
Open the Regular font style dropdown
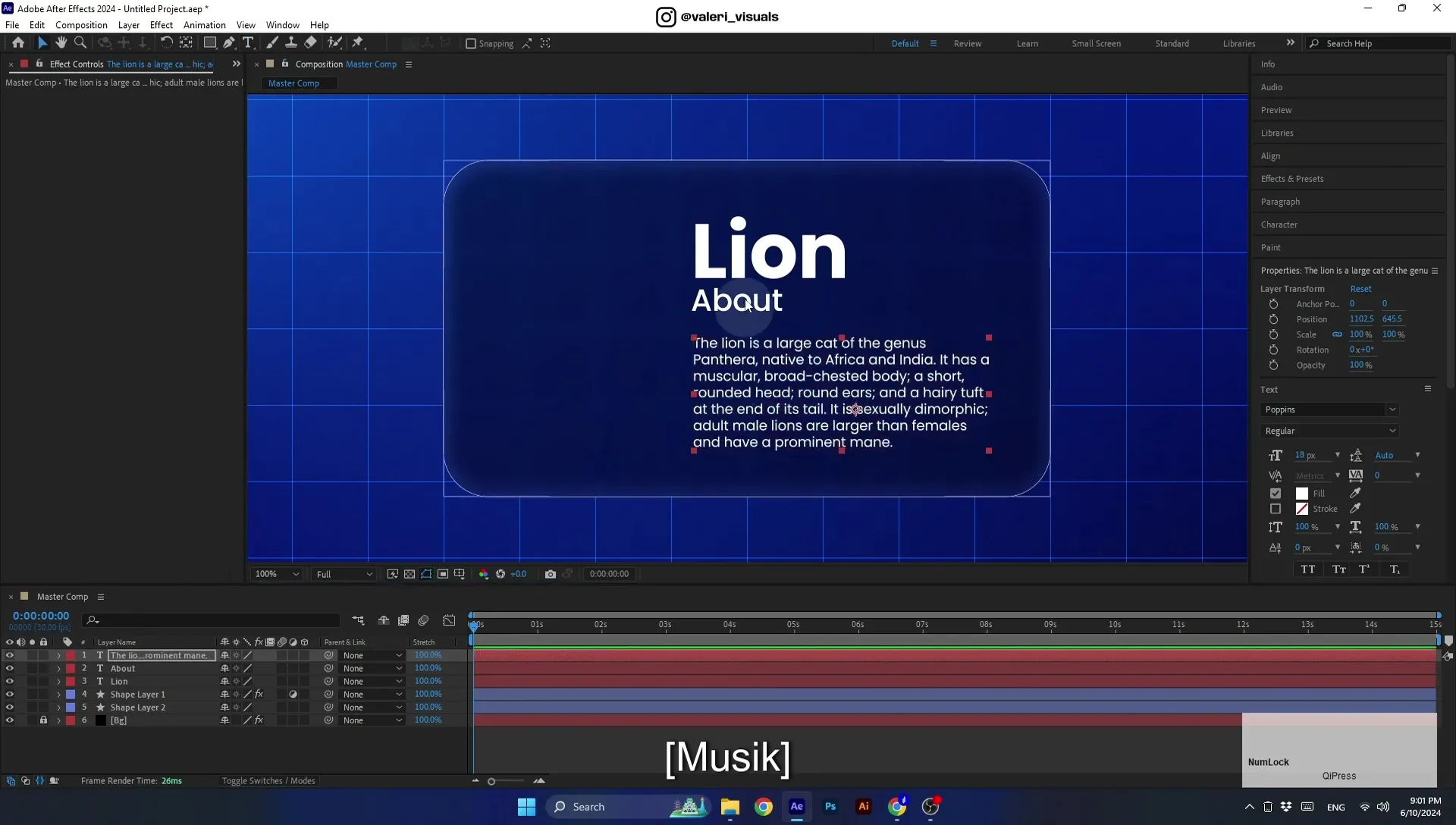pyautogui.click(x=1329, y=431)
